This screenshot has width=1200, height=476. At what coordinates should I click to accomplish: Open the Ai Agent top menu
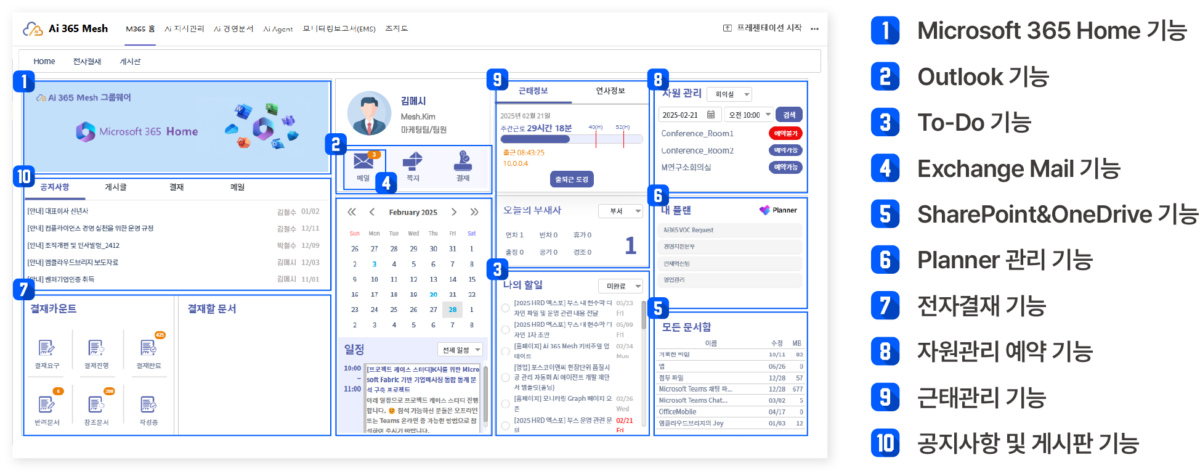click(x=278, y=29)
